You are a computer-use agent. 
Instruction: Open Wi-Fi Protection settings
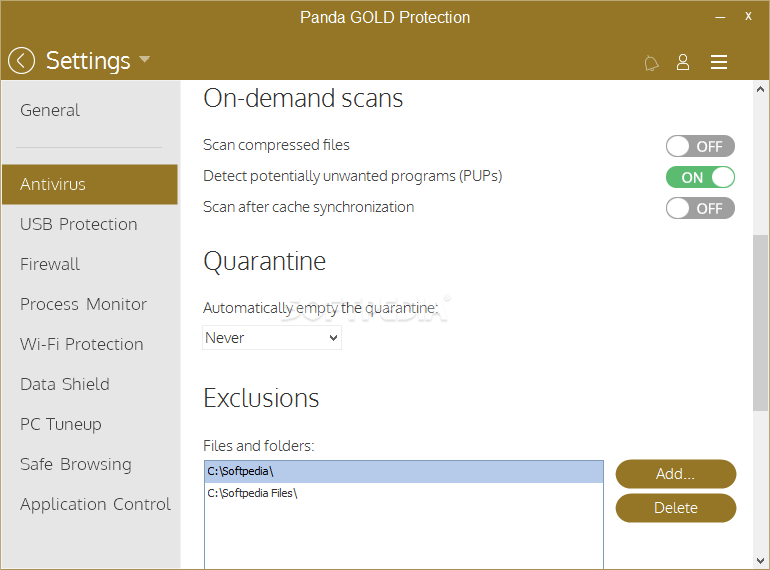tap(82, 344)
